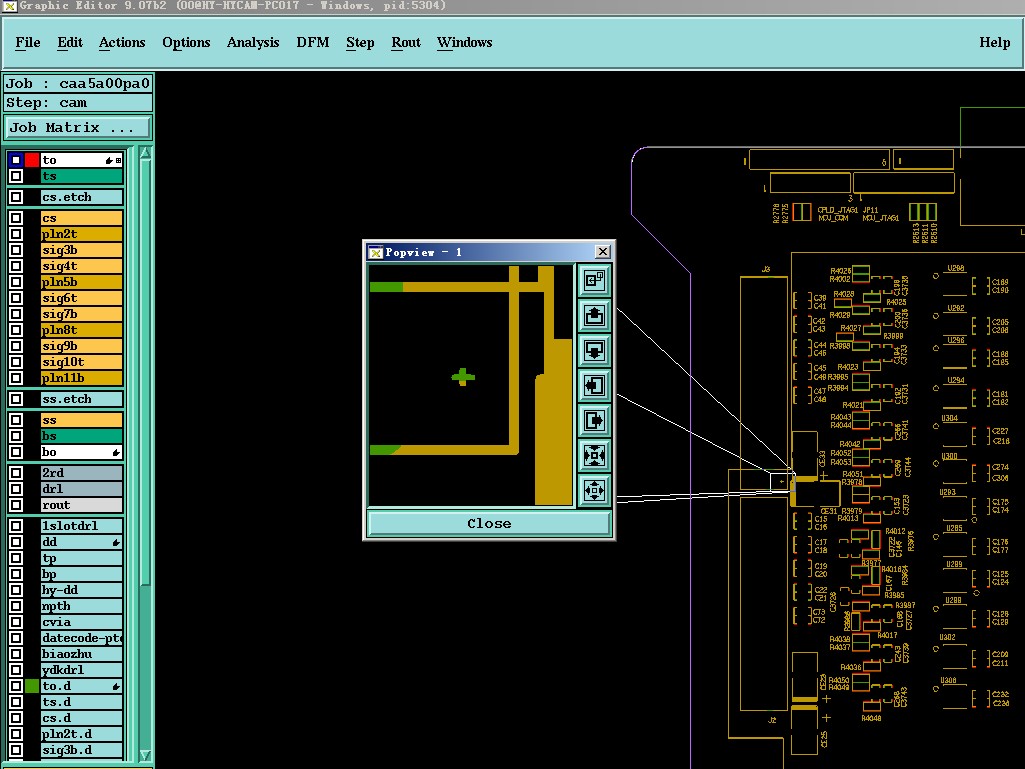The image size is (1025, 769).
Task: Click the Popview pan up icon
Action: pos(594,316)
